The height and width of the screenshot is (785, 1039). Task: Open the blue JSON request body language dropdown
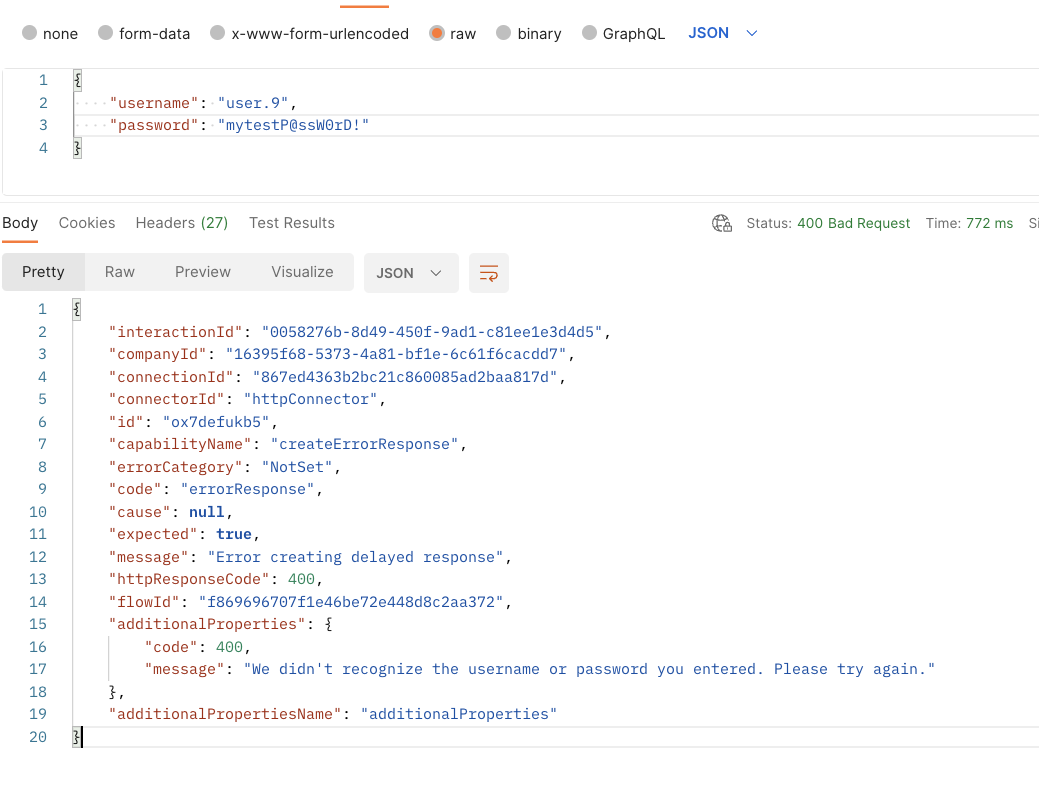[723, 33]
